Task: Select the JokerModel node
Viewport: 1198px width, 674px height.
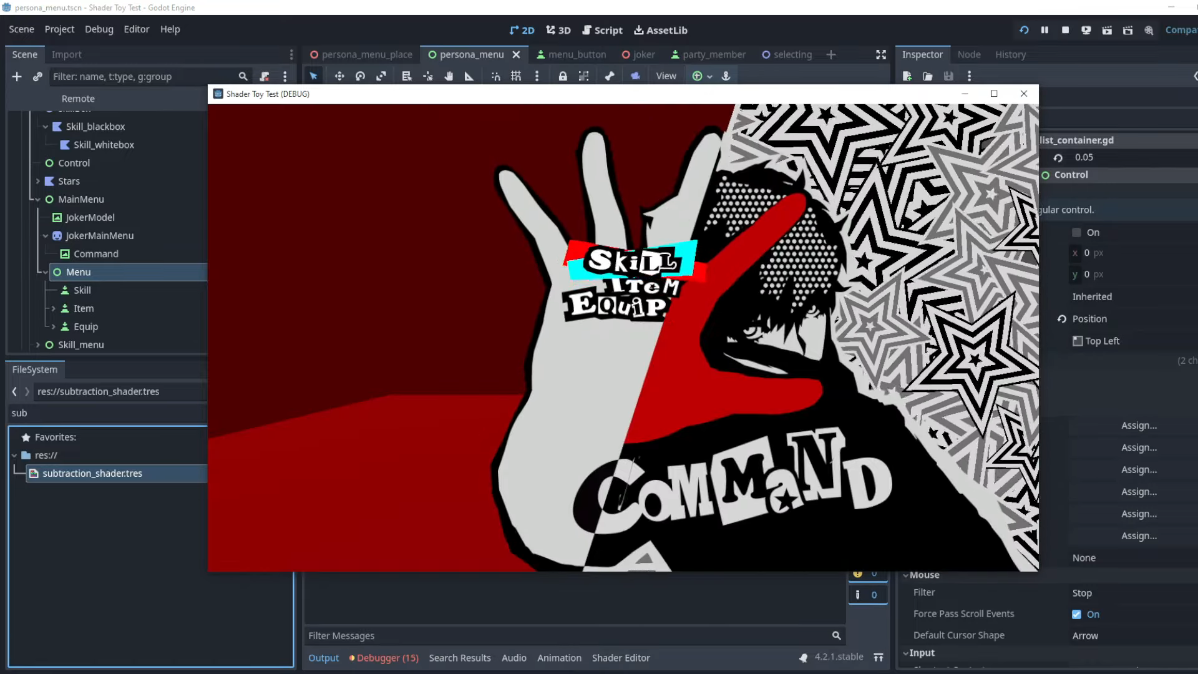Action: (x=89, y=217)
